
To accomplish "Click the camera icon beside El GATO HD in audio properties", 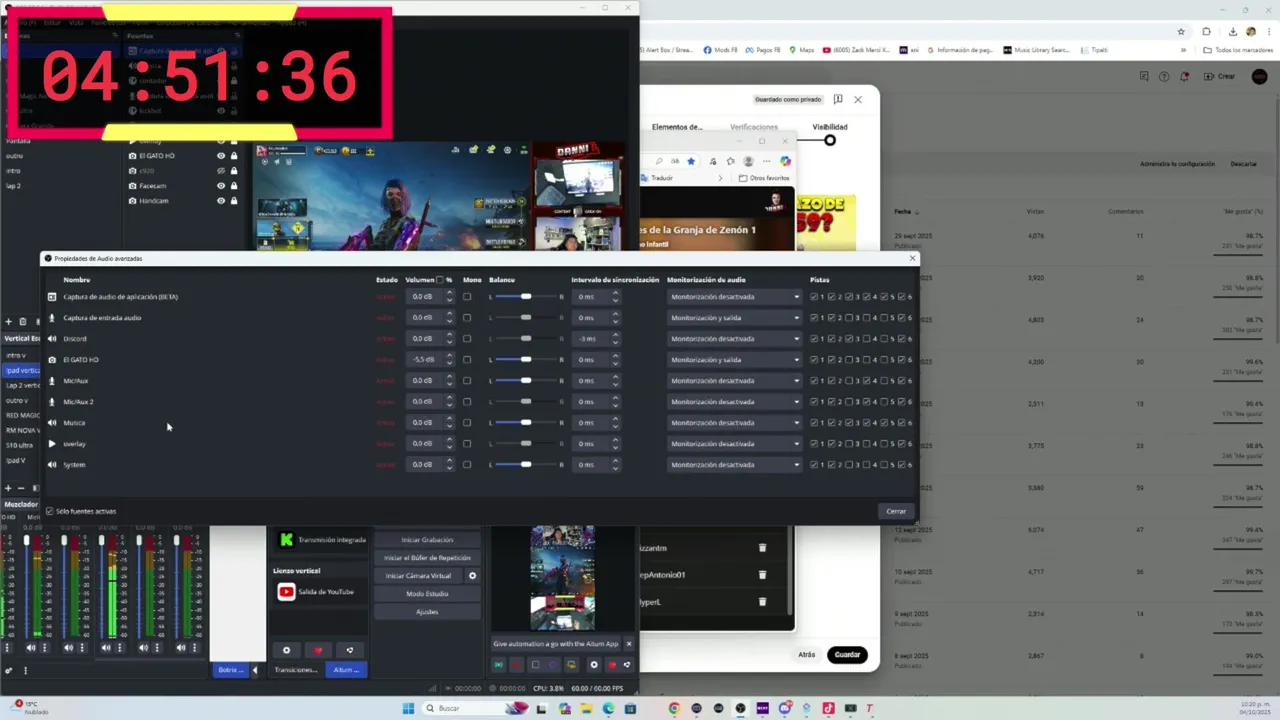I will coord(52,360).
